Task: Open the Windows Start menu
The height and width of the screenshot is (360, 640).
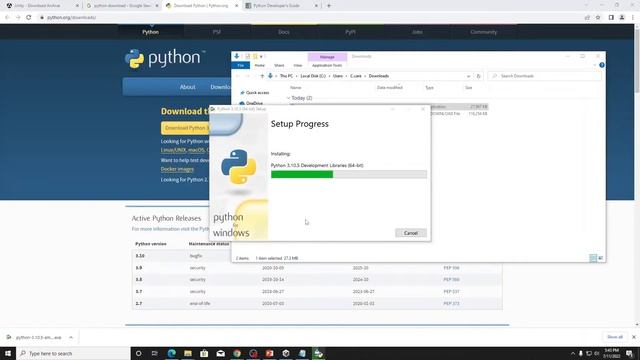Action: 8,353
